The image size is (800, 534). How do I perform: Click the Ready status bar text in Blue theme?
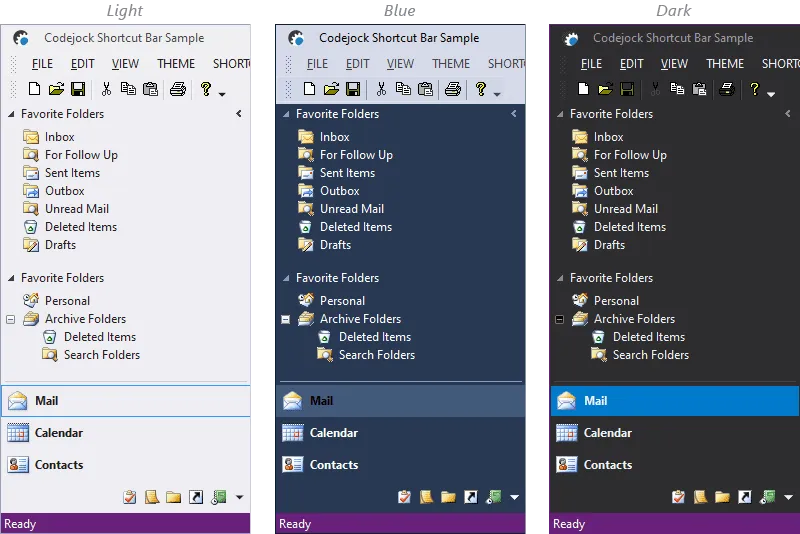(x=295, y=524)
